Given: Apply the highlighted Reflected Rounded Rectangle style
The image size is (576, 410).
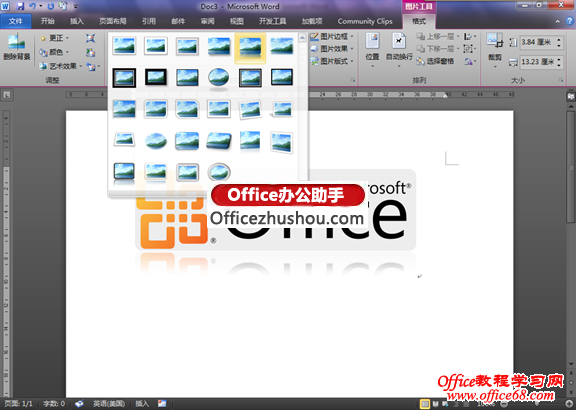Looking at the screenshot, I should click(x=250, y=48).
